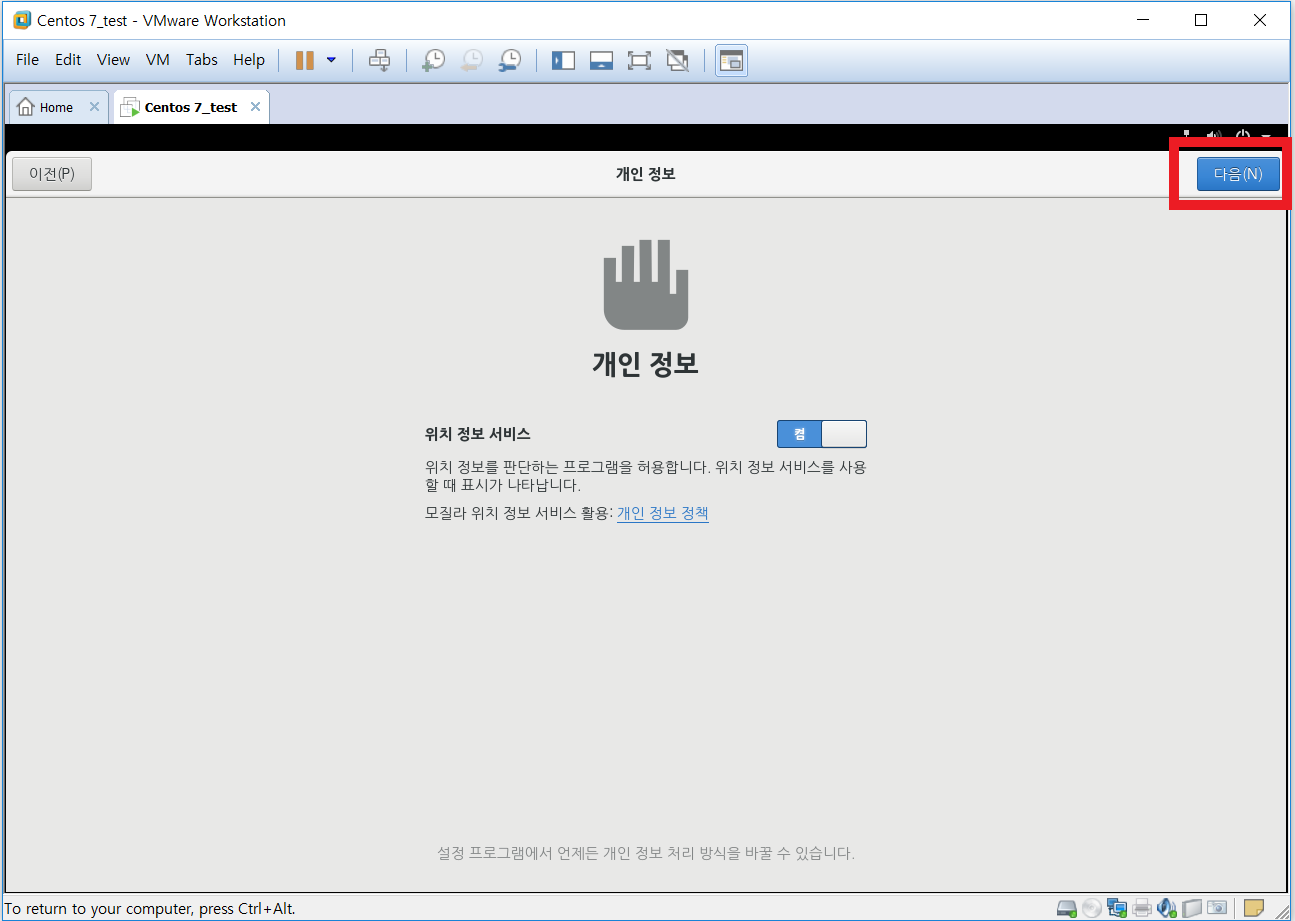Viewport: 1295px width, 921px height.
Task: Click the USB device status bar icon
Action: (1191, 908)
